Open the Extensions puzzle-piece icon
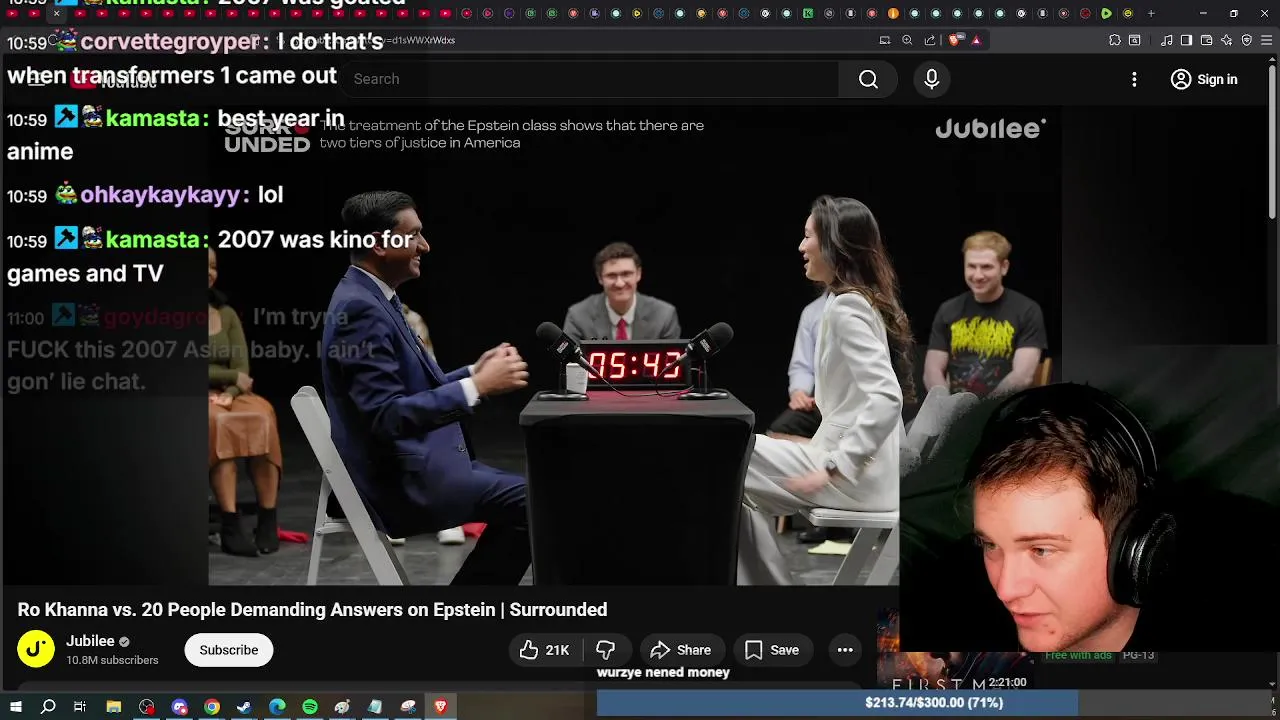Screen dimensions: 1280x720 [1115, 40]
